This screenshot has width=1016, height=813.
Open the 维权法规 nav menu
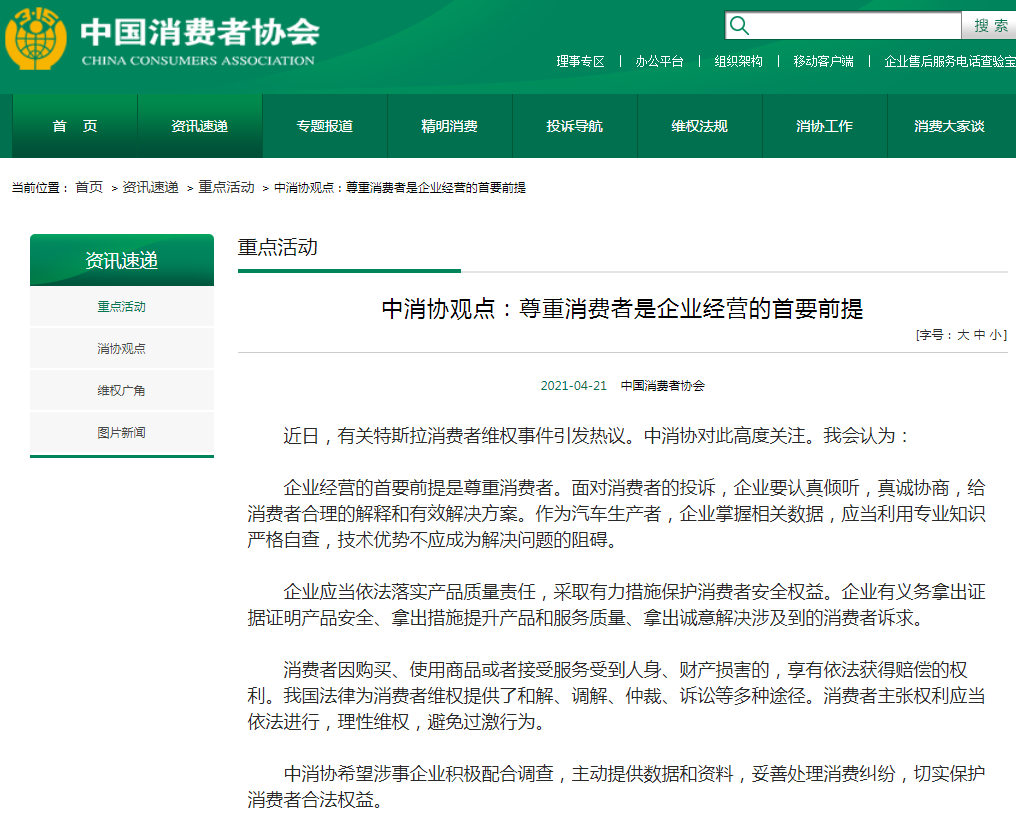coord(700,126)
